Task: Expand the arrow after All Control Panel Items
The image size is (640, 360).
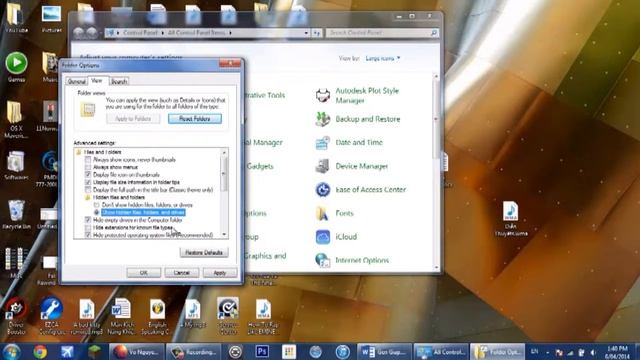Action: [231, 33]
